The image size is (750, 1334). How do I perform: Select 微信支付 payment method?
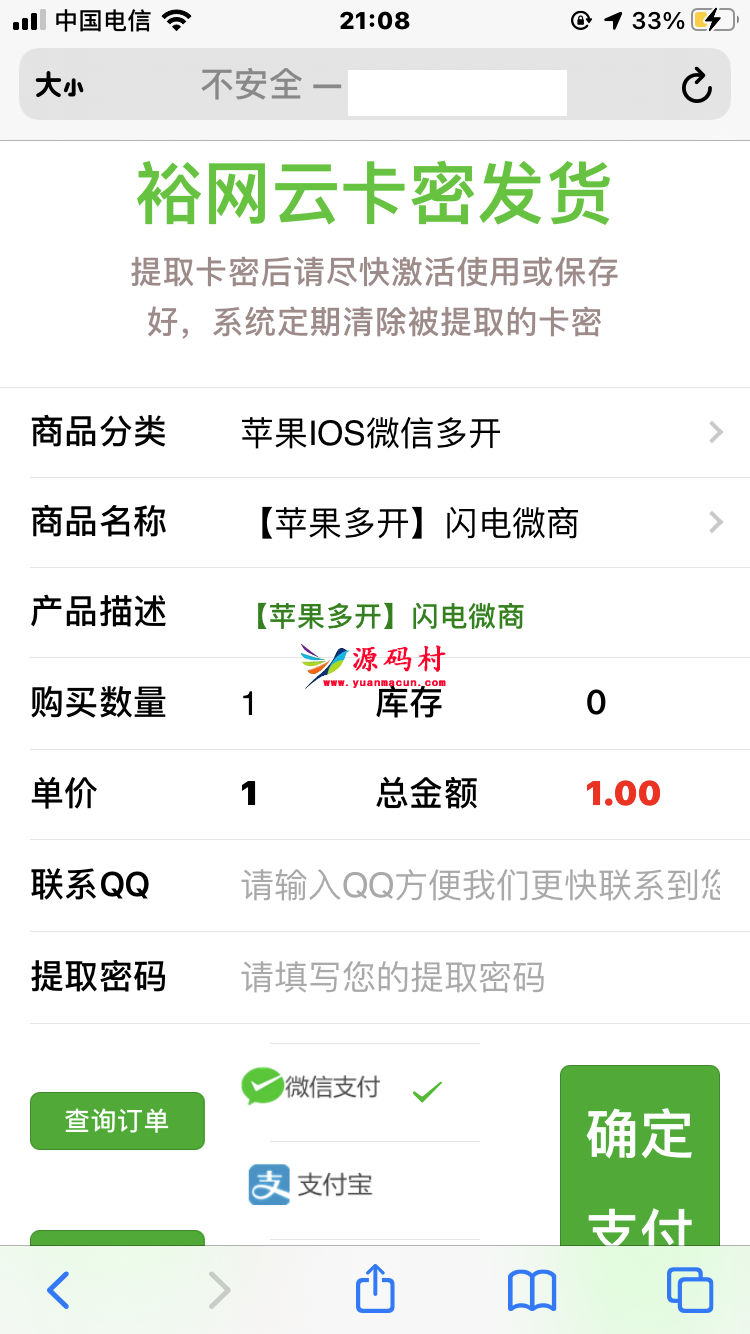point(332,1087)
